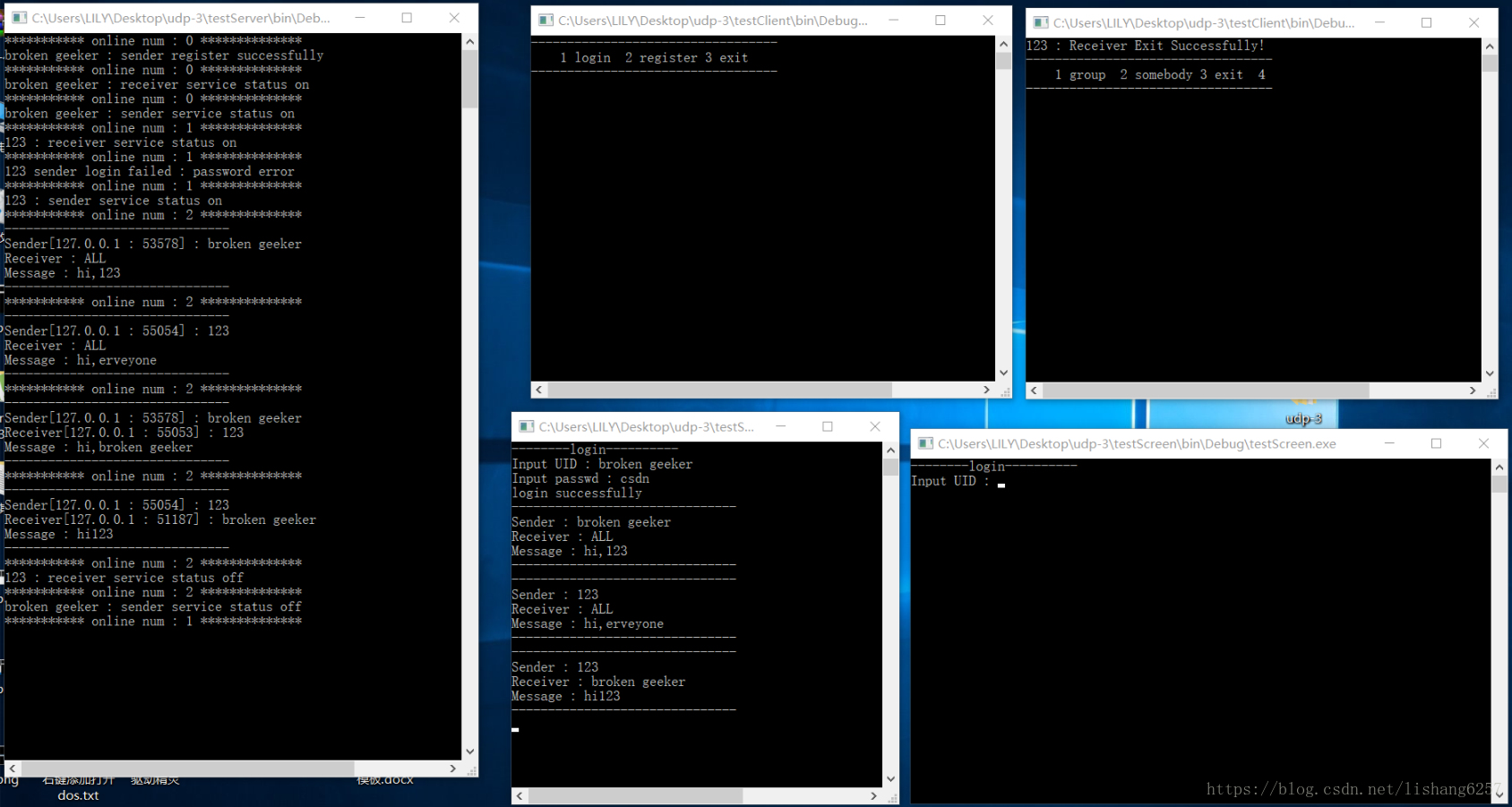Click scroll-left arrow in testServer window
This screenshot has height=807, width=1512.
(x=13, y=768)
